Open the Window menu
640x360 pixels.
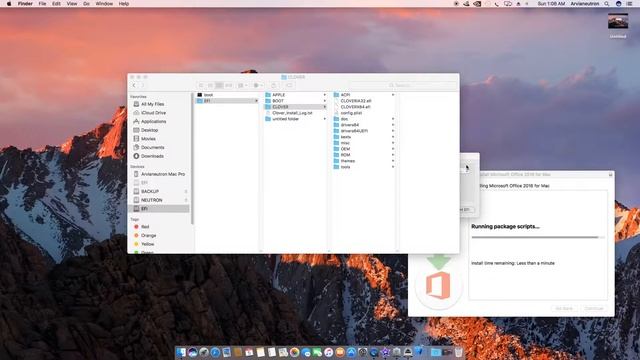104,4
